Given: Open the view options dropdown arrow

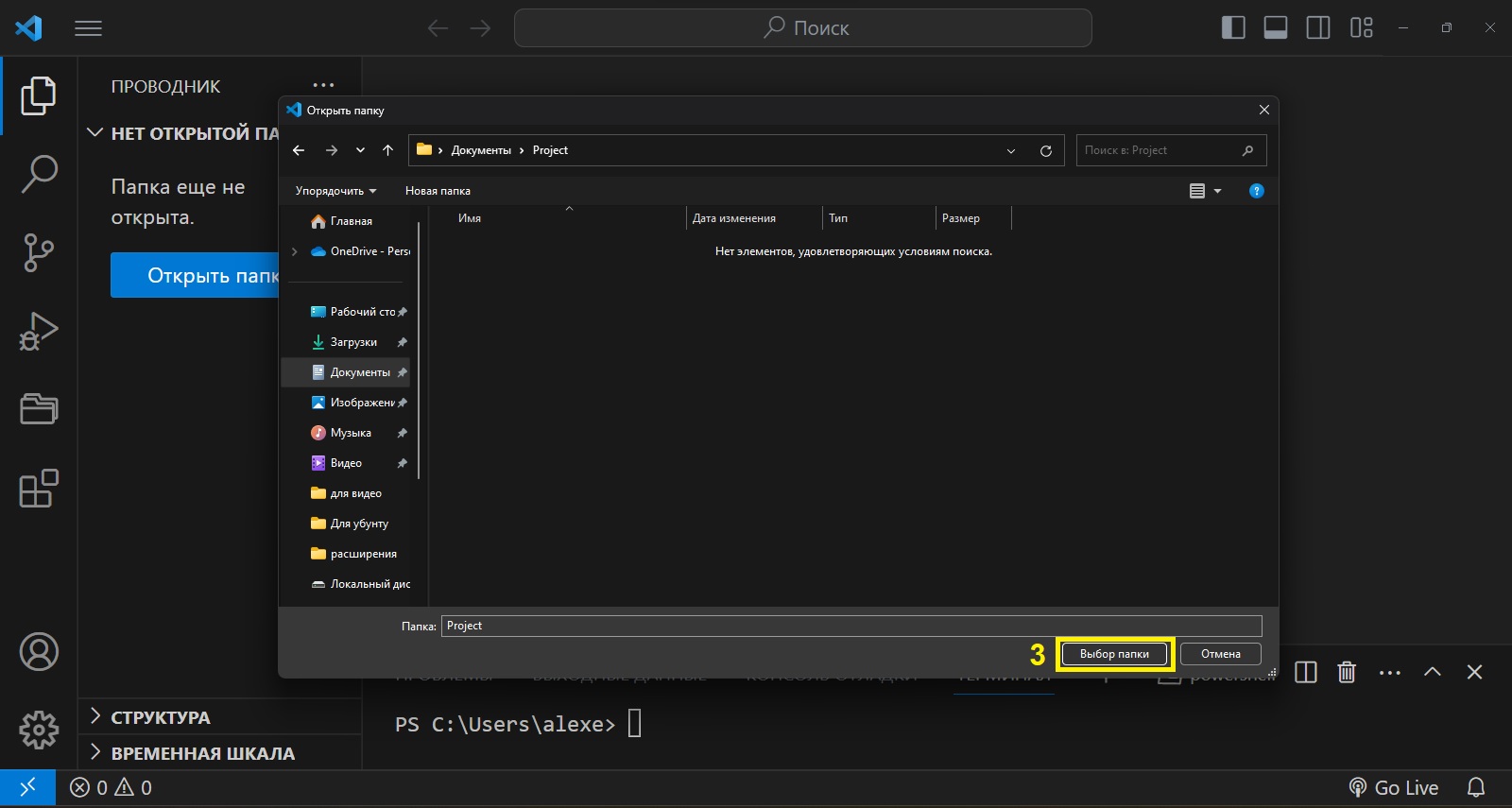Looking at the screenshot, I should (1217, 191).
